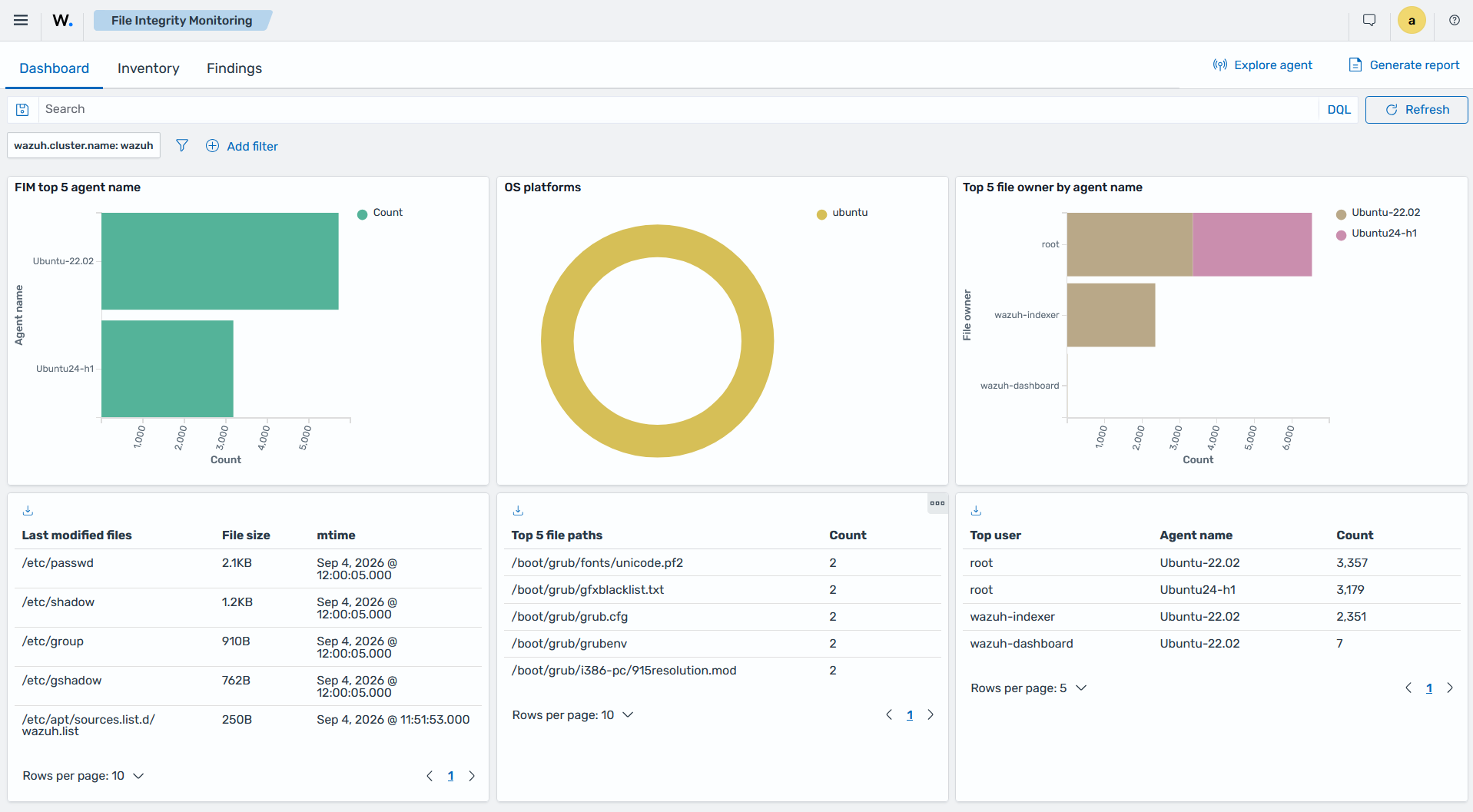Click the Ubuntu24-h1 legend swatch

(1342, 235)
